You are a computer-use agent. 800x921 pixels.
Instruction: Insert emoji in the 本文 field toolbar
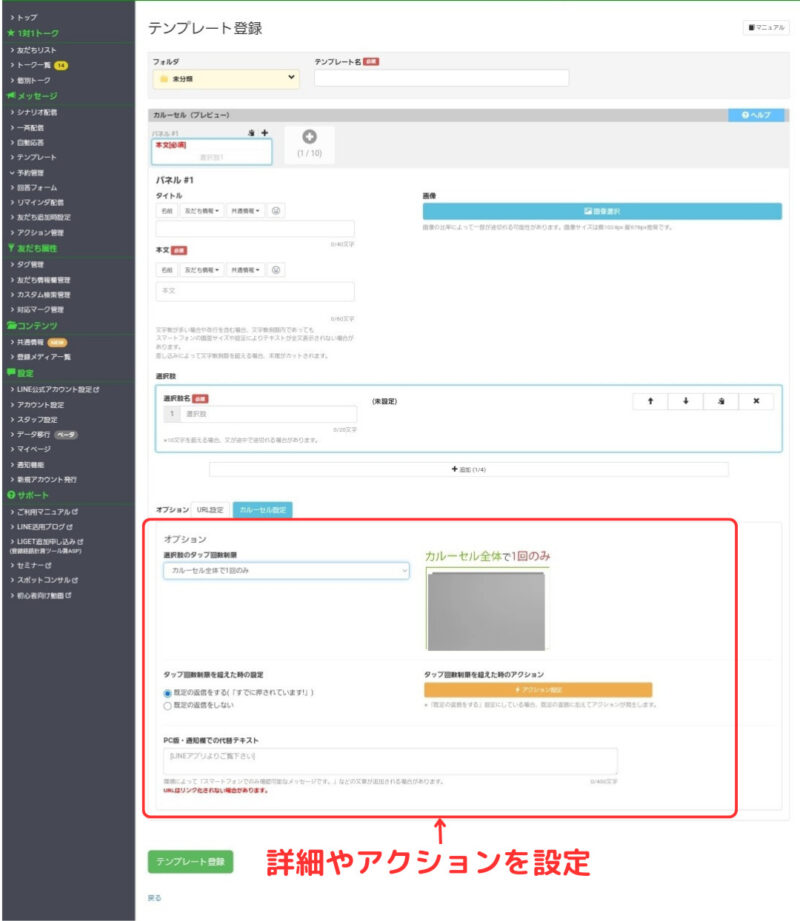275,270
